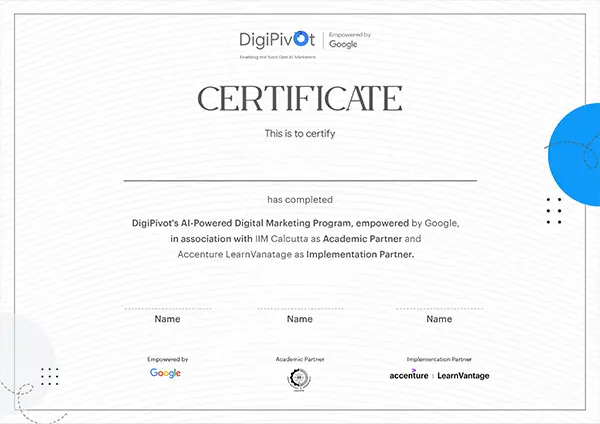Click the LearnVantage logo text
Viewport: 600px width, 424px height.
pos(463,376)
